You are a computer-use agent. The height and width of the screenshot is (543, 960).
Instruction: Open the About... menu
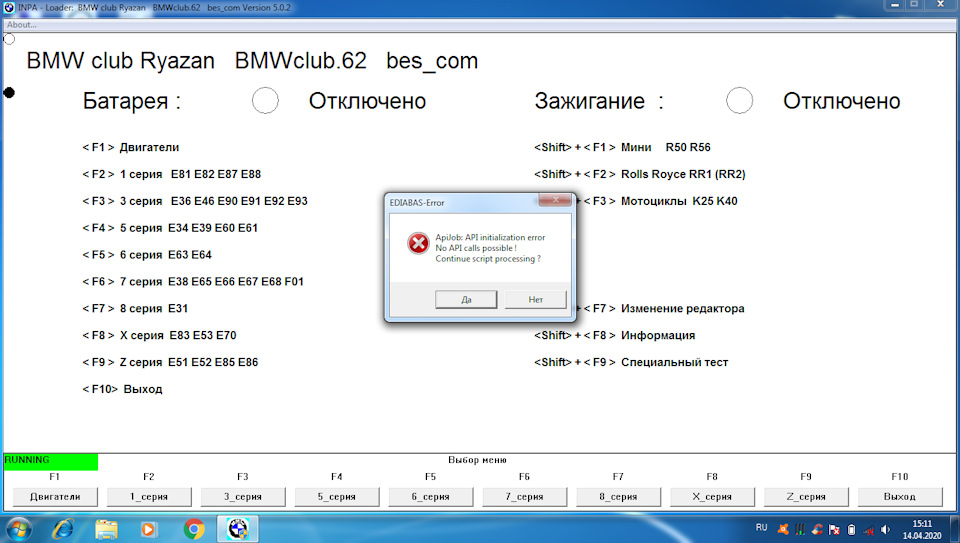coord(22,25)
